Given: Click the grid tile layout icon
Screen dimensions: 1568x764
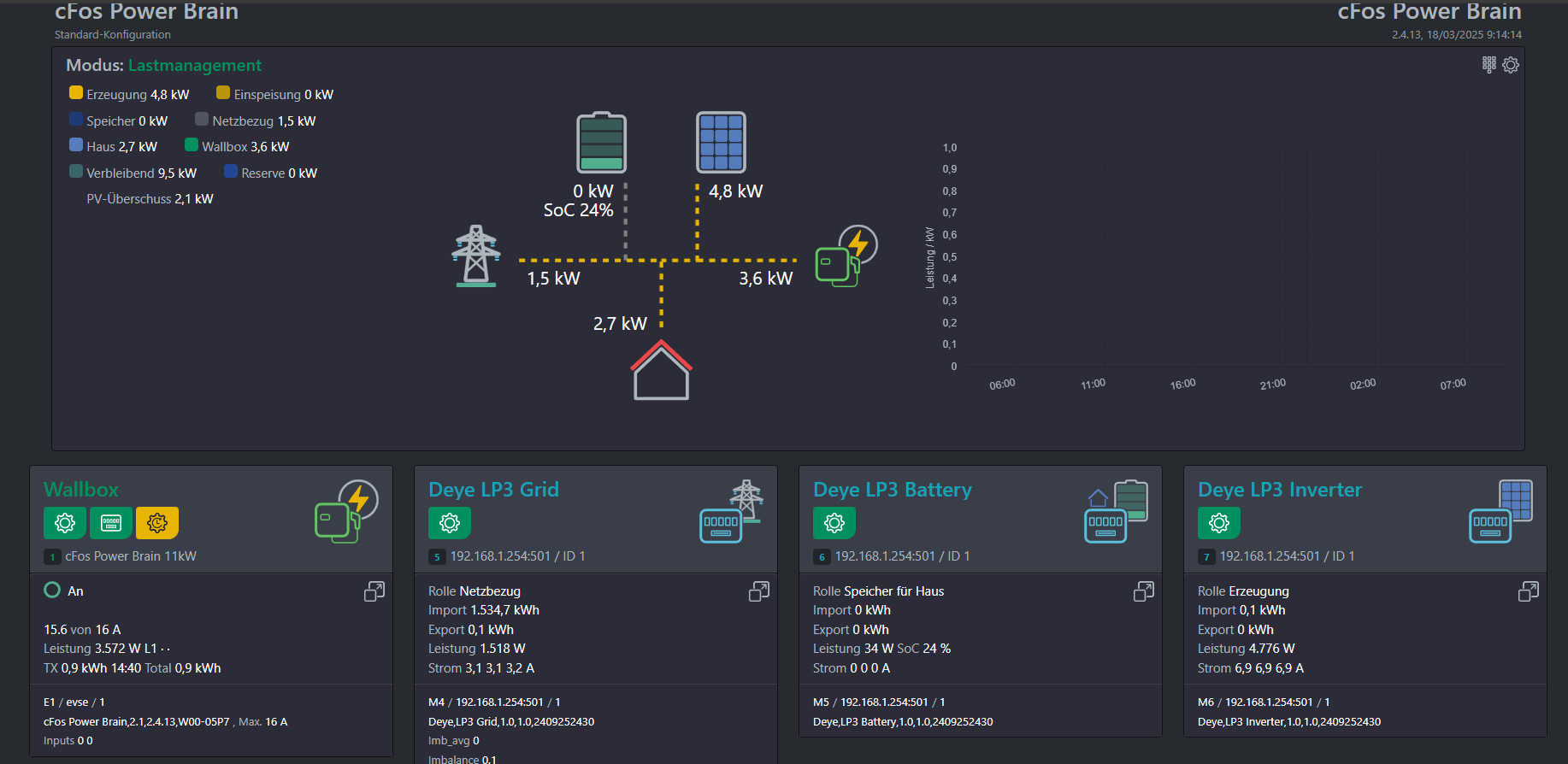Looking at the screenshot, I should pos(1489,65).
